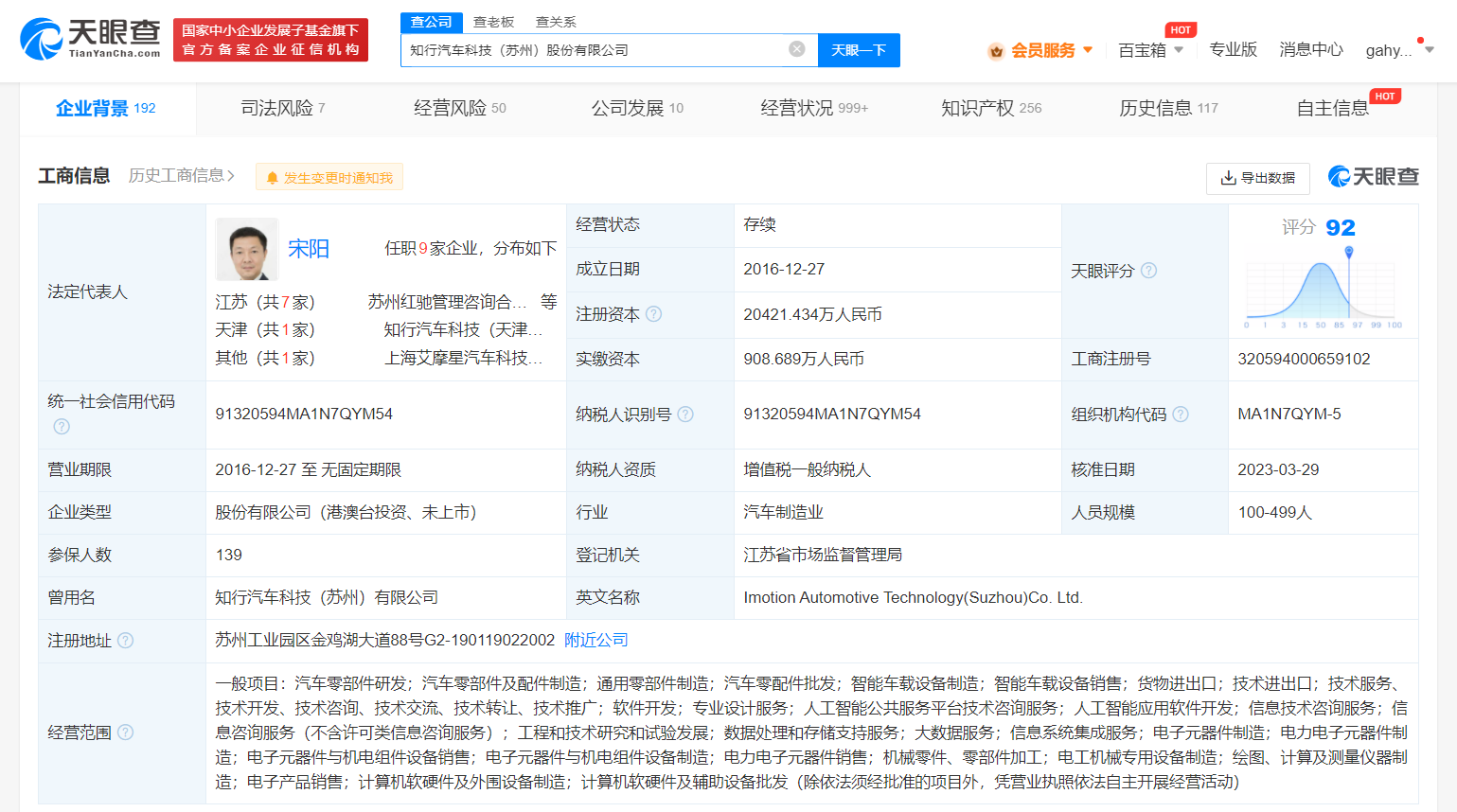Image resolution: width=1457 pixels, height=812 pixels.
Task: Select the 历史信息 117 tab
Action: click(1168, 109)
